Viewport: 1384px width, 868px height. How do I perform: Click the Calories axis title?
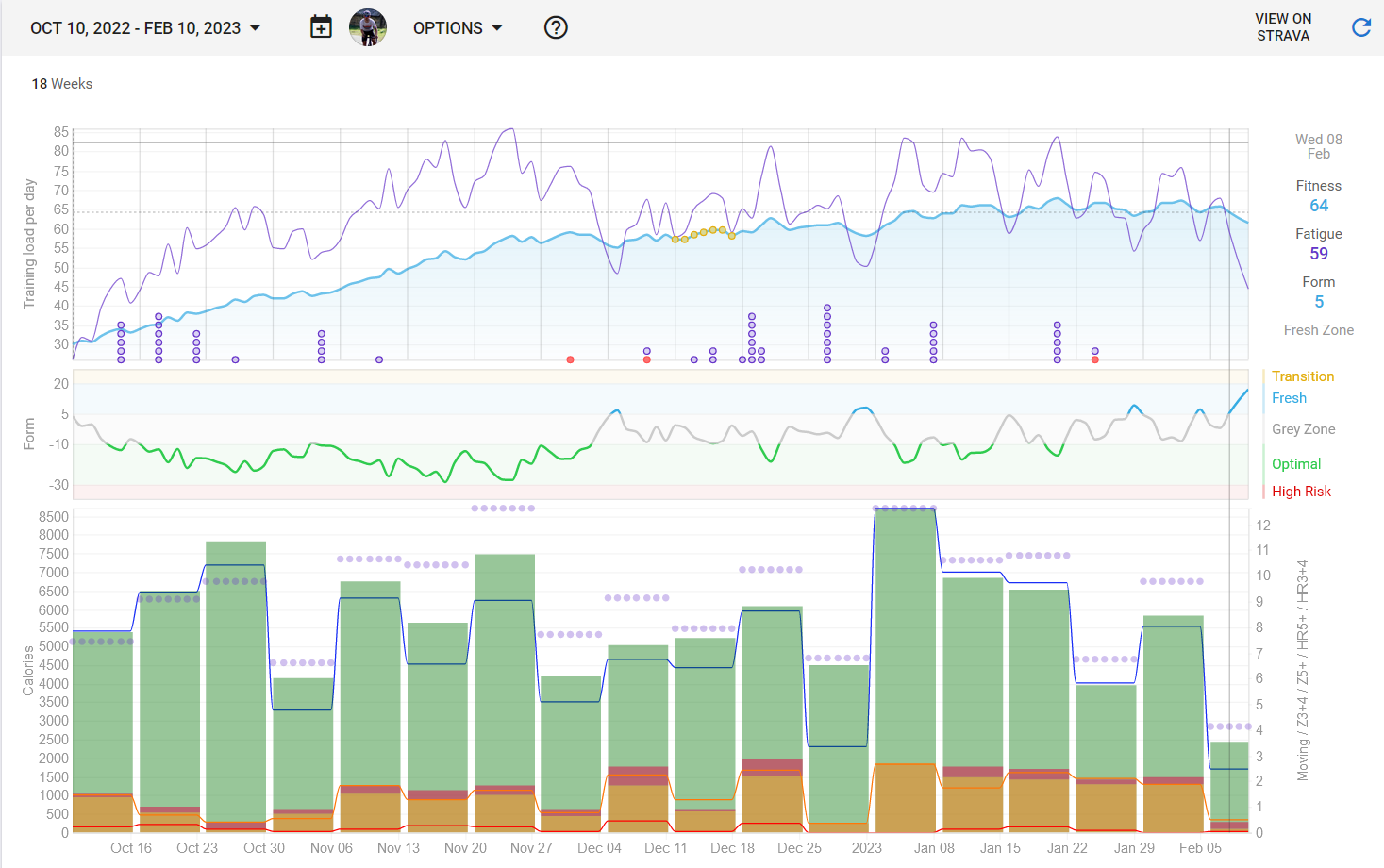(28, 671)
